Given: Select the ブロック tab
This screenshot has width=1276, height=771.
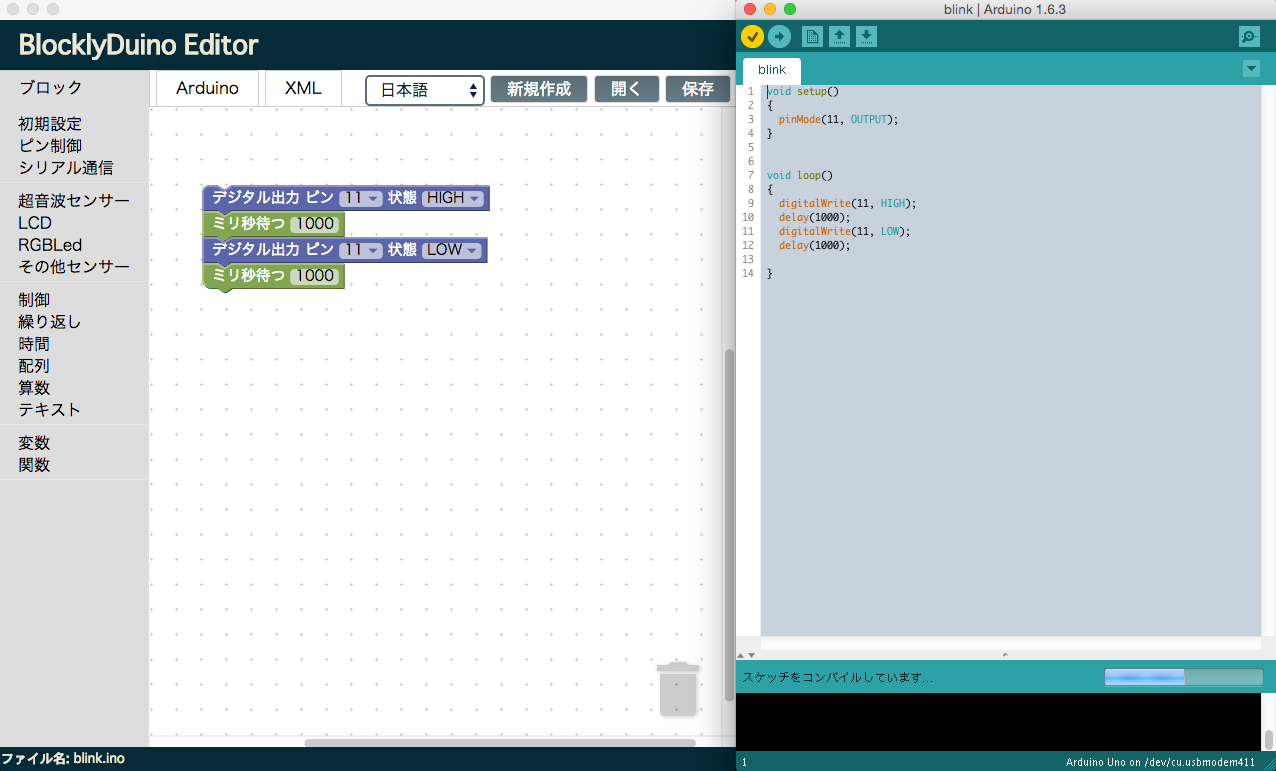Looking at the screenshot, I should 51,88.
